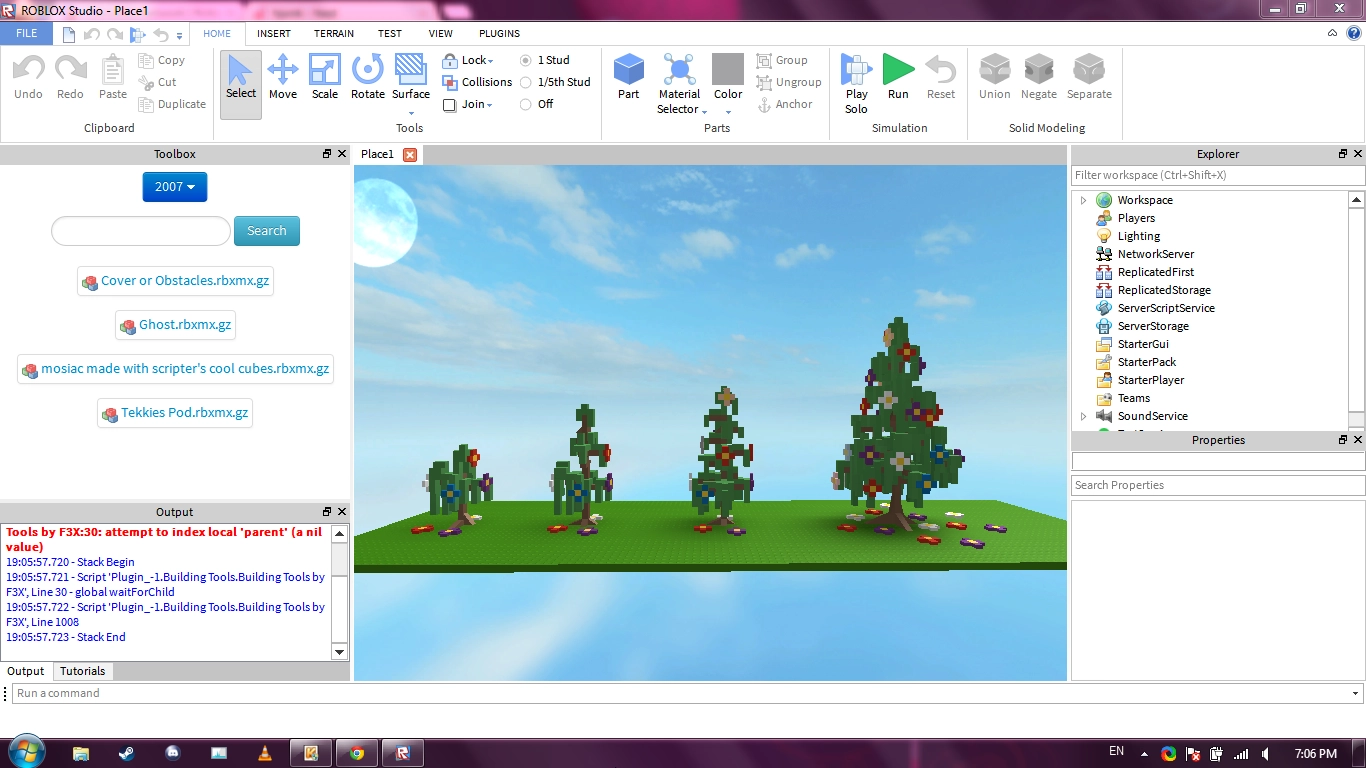The image size is (1366, 768).
Task: Select StarterGui in Explorer
Action: pos(1143,344)
